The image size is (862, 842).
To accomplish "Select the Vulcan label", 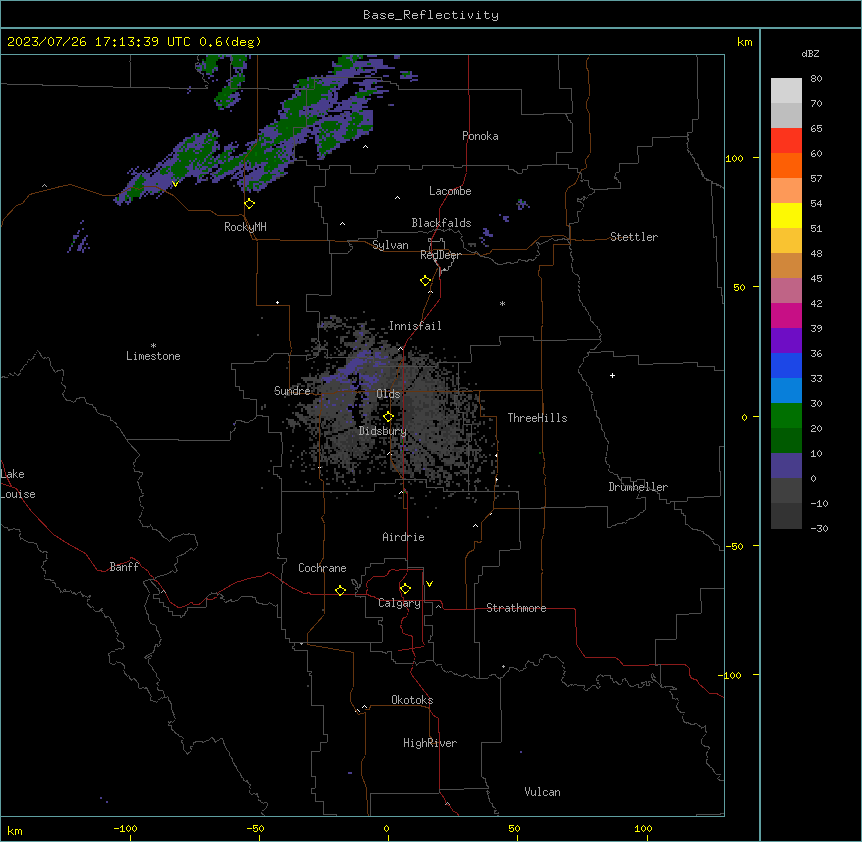I will 542,792.
